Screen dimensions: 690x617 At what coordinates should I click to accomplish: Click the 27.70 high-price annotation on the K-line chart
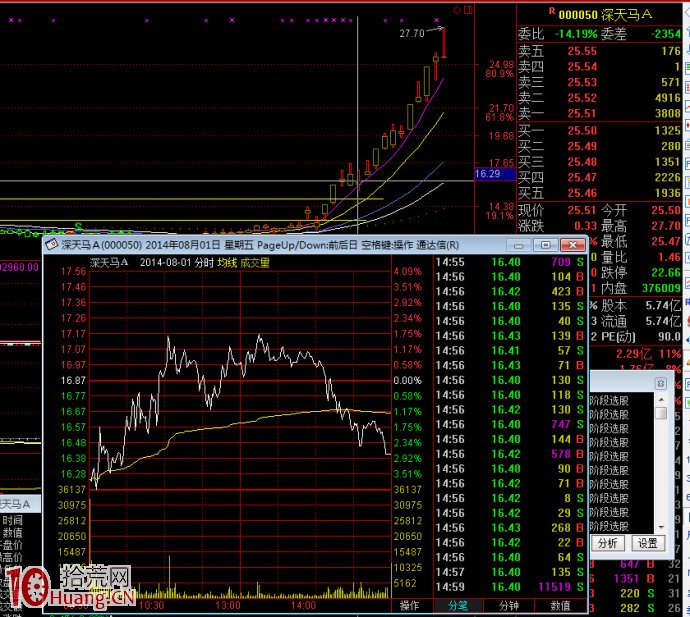pyautogui.click(x=412, y=33)
